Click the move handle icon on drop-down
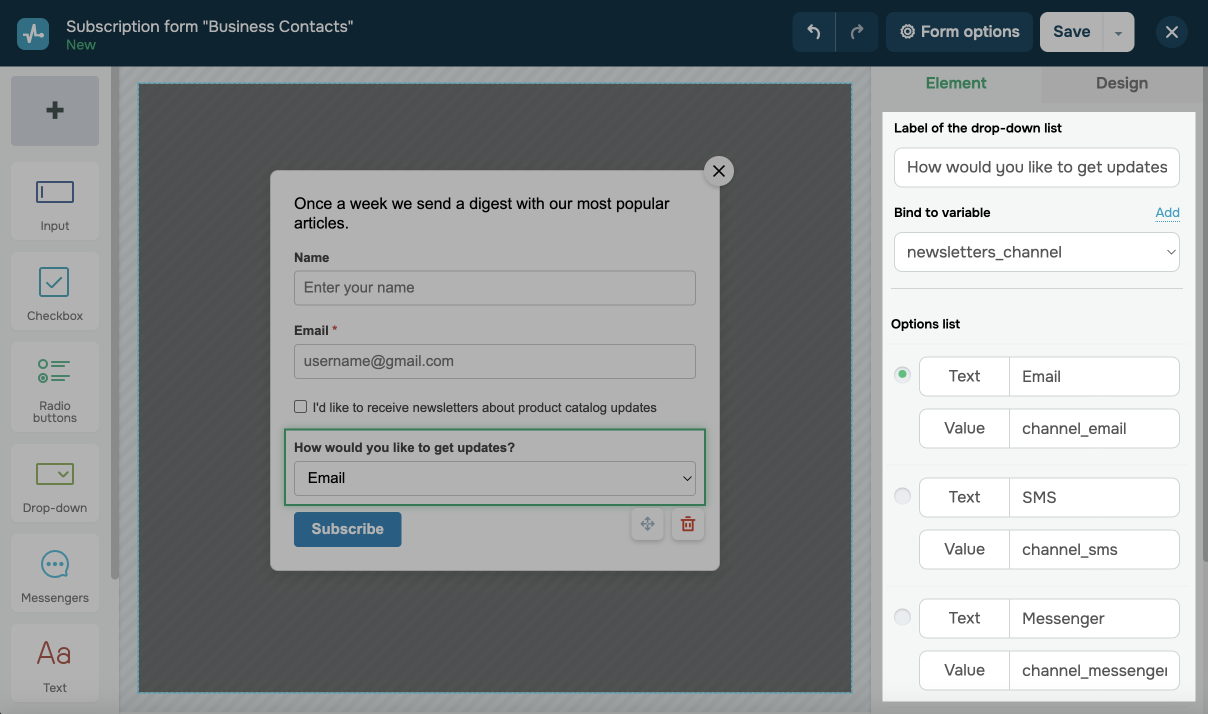1208x714 pixels. [x=647, y=524]
